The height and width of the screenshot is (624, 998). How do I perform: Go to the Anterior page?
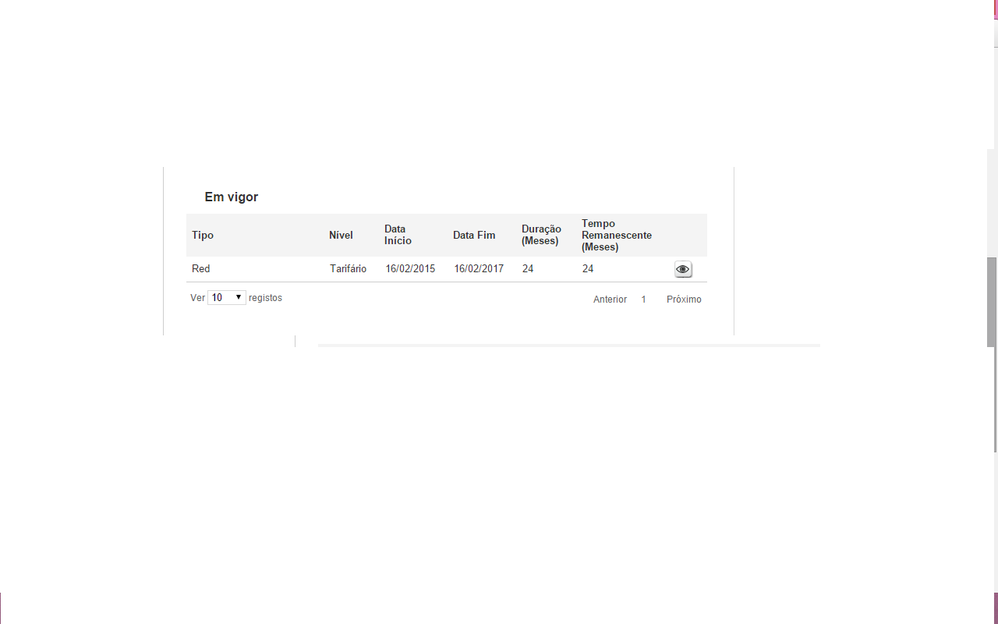coord(610,300)
